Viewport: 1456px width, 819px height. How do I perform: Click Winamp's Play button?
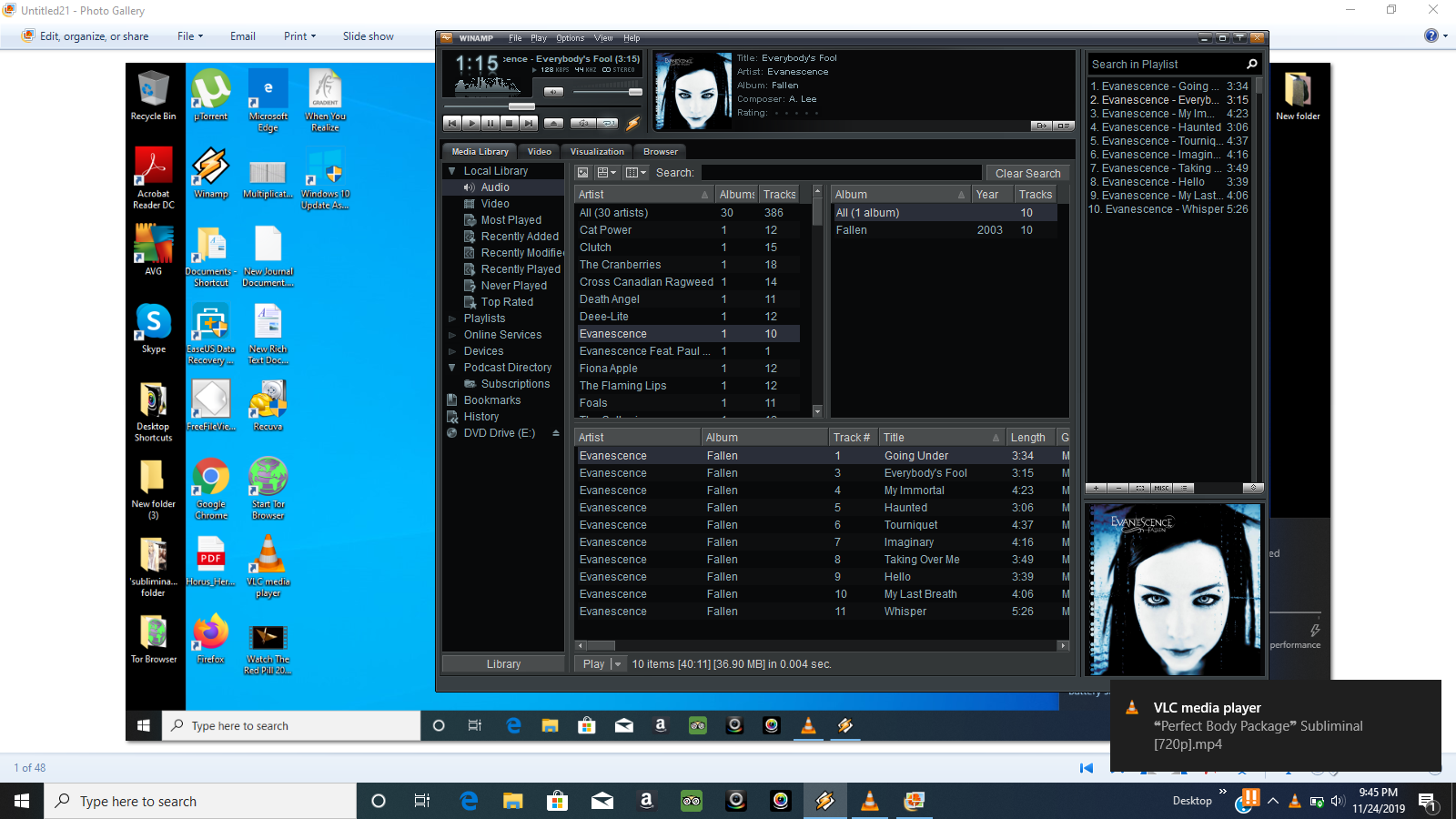471,123
